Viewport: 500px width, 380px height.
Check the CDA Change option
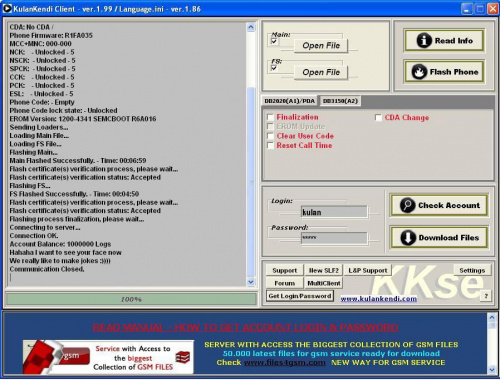pyautogui.click(x=378, y=118)
